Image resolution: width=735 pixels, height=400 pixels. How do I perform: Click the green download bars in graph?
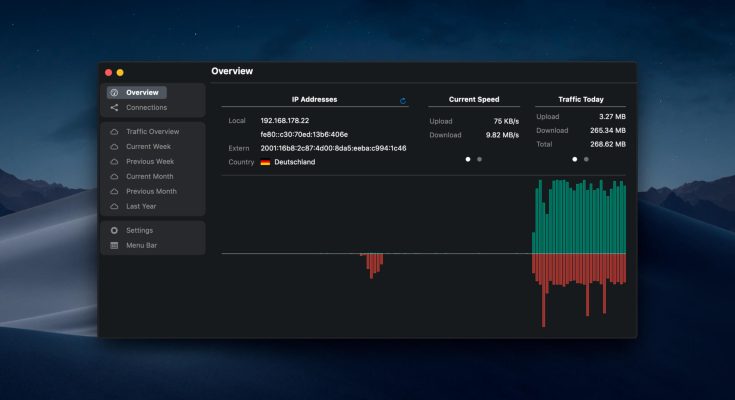pyautogui.click(x=580, y=220)
